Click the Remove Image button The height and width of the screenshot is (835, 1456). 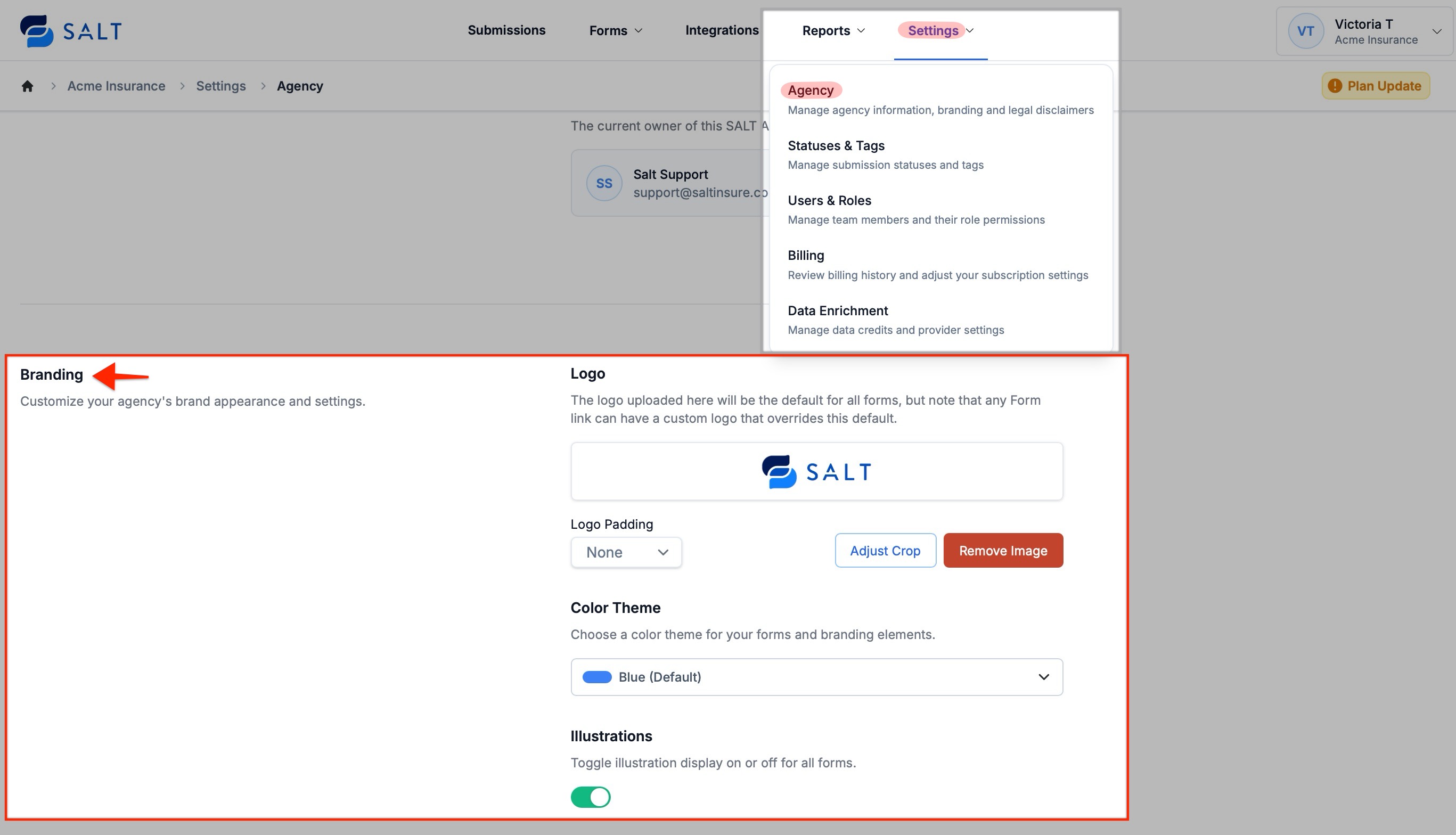click(1002, 551)
